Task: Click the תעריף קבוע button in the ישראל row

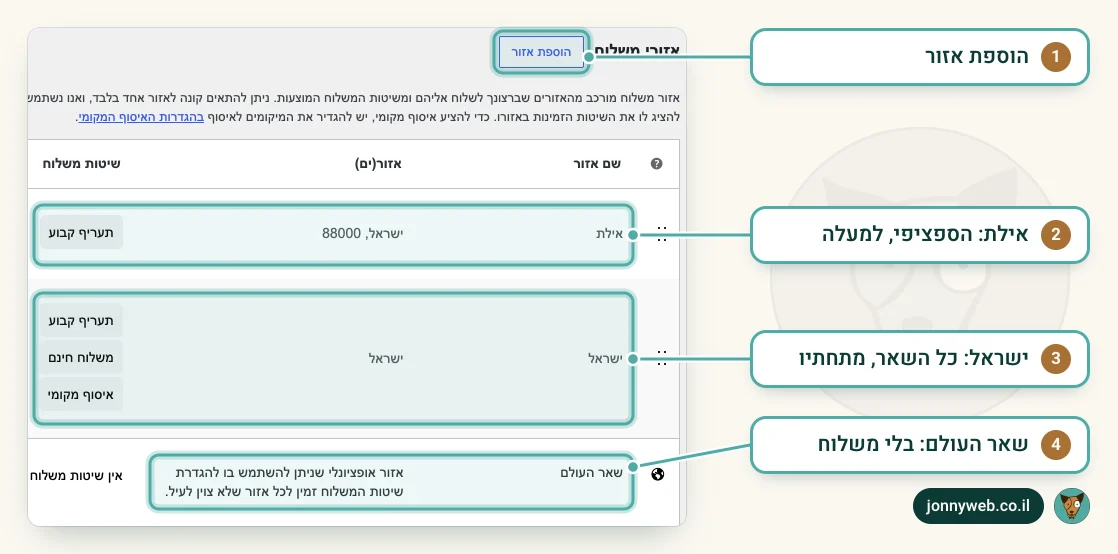Action: pos(81,321)
